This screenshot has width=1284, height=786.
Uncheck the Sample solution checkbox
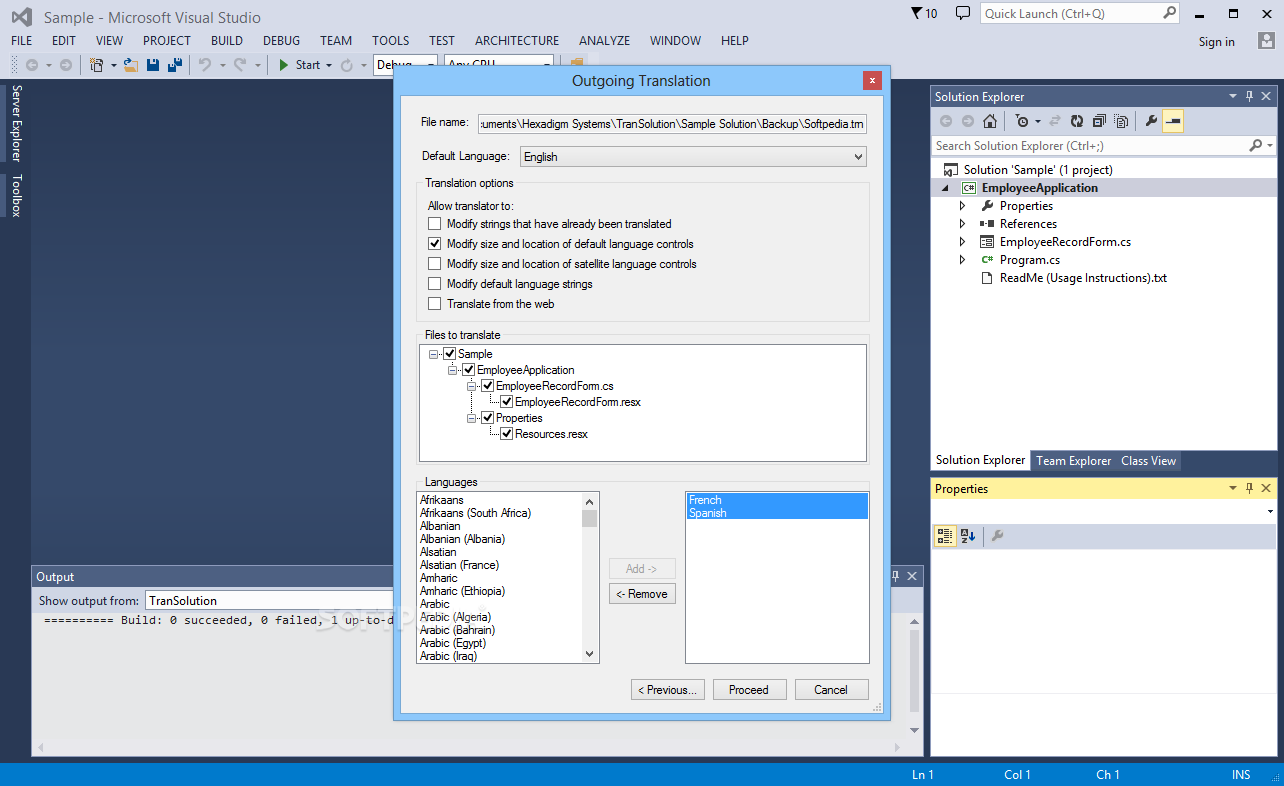click(x=449, y=354)
